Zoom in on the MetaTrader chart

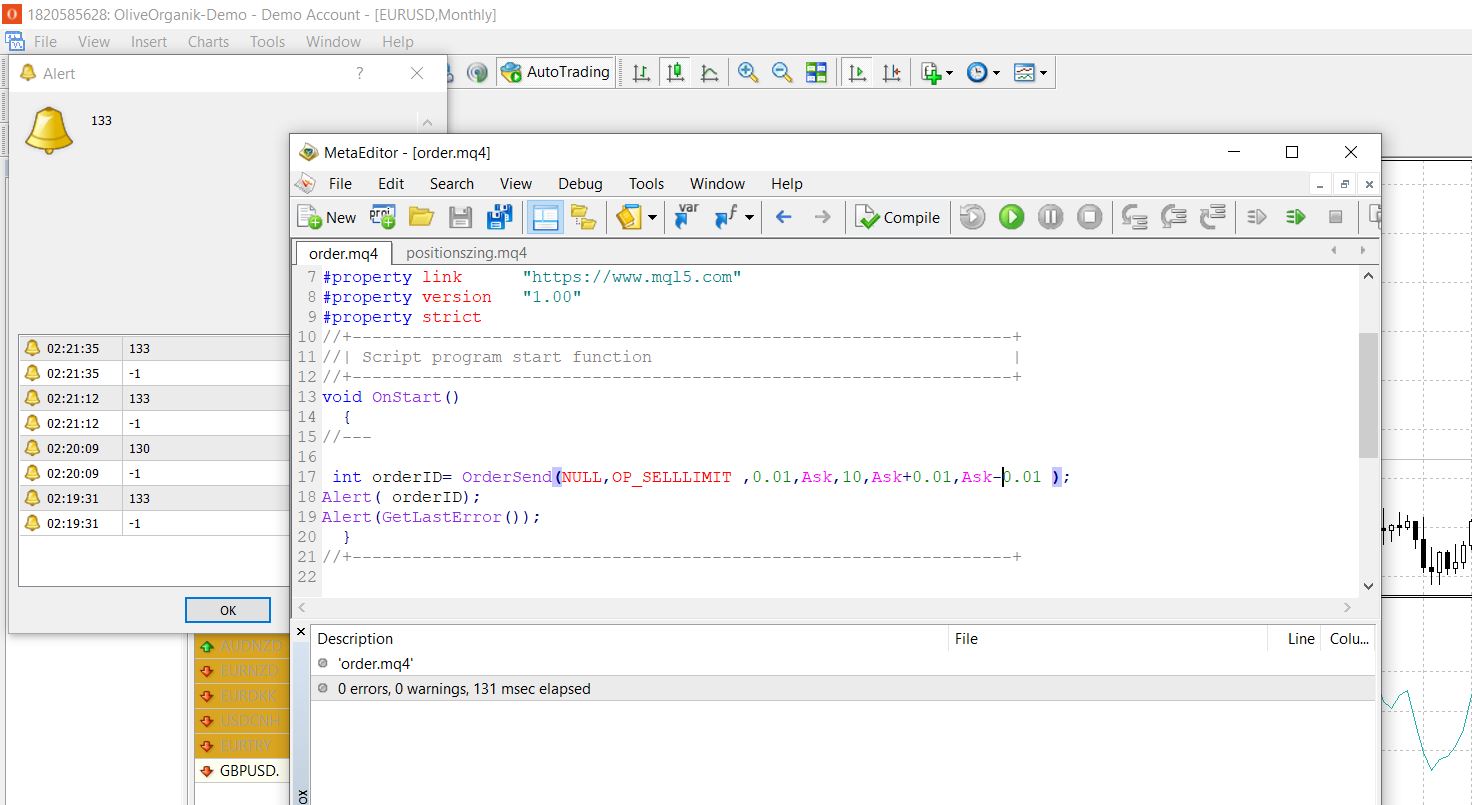(x=748, y=72)
